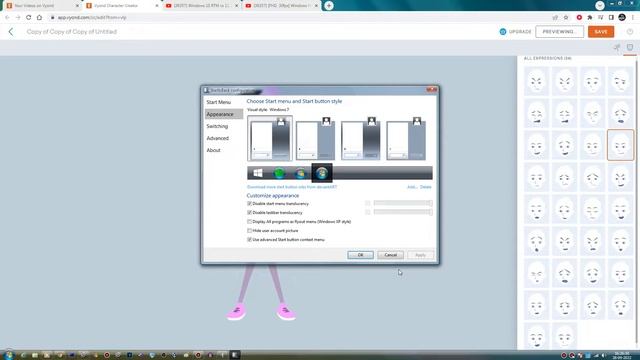640x360 pixels.
Task: Select the white Windows 8 logo start button
Action: 258,173
